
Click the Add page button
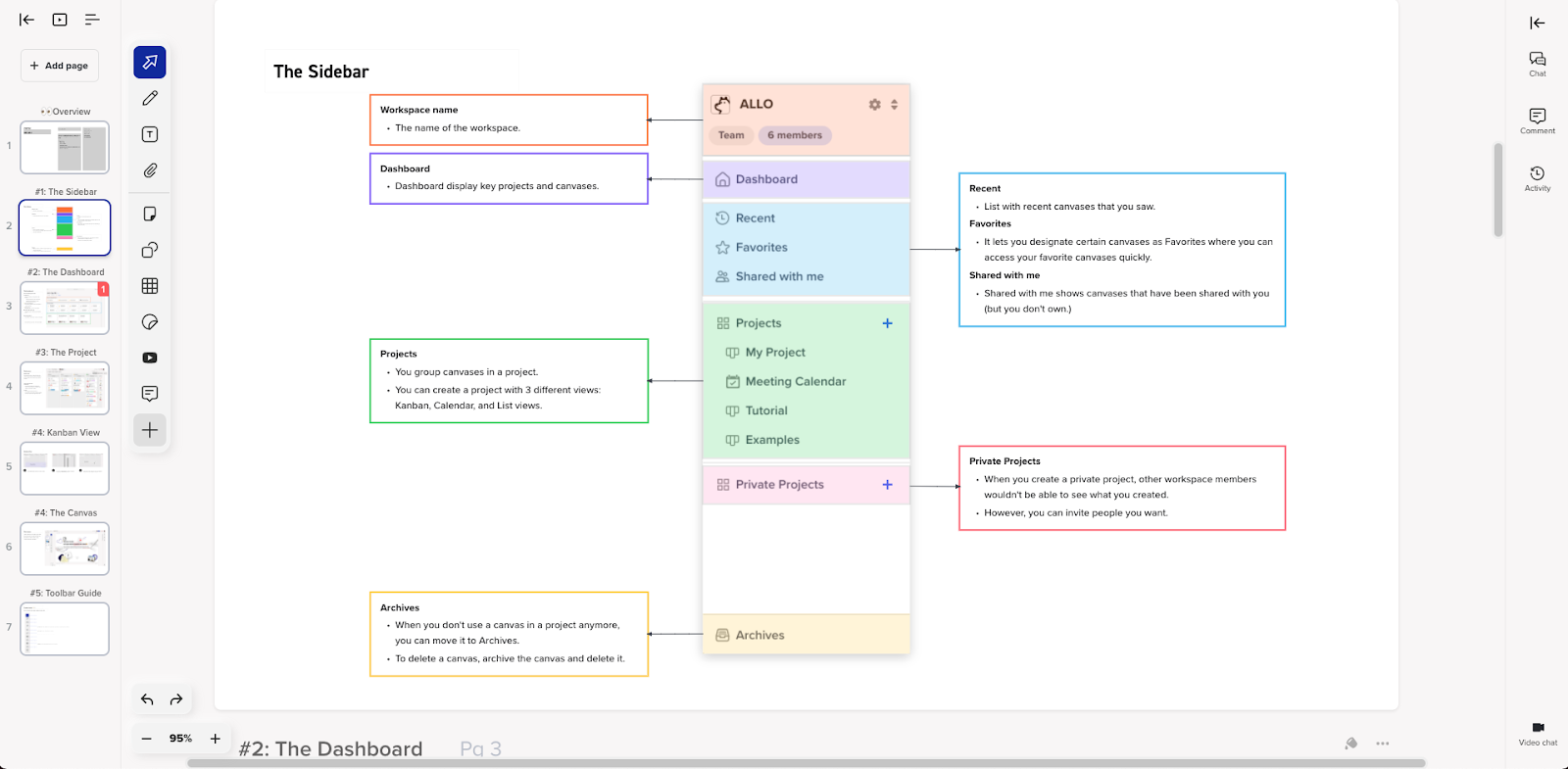[x=60, y=66]
